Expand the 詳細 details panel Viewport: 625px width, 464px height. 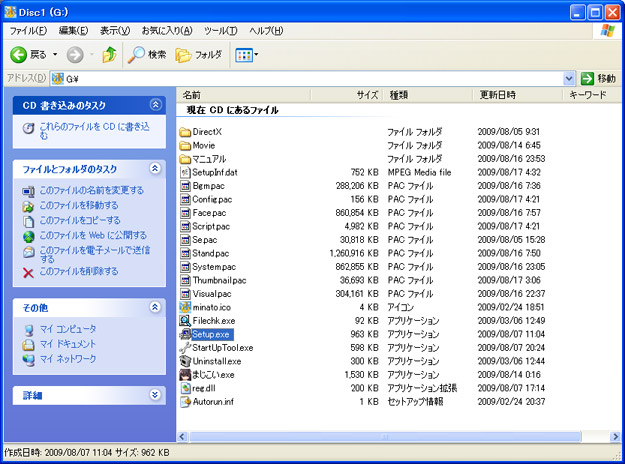pos(155,395)
